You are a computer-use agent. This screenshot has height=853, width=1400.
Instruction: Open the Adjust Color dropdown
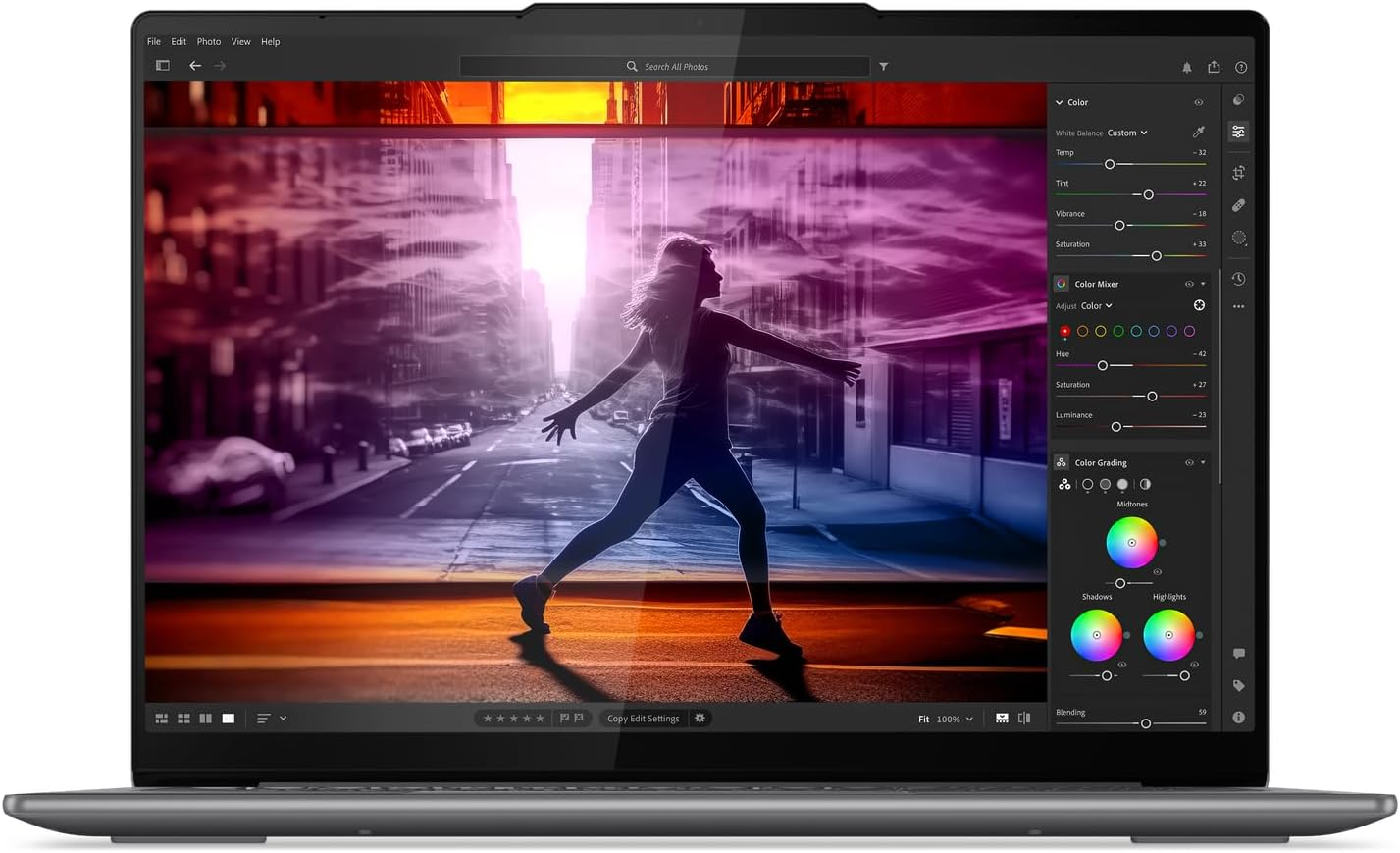click(1095, 305)
